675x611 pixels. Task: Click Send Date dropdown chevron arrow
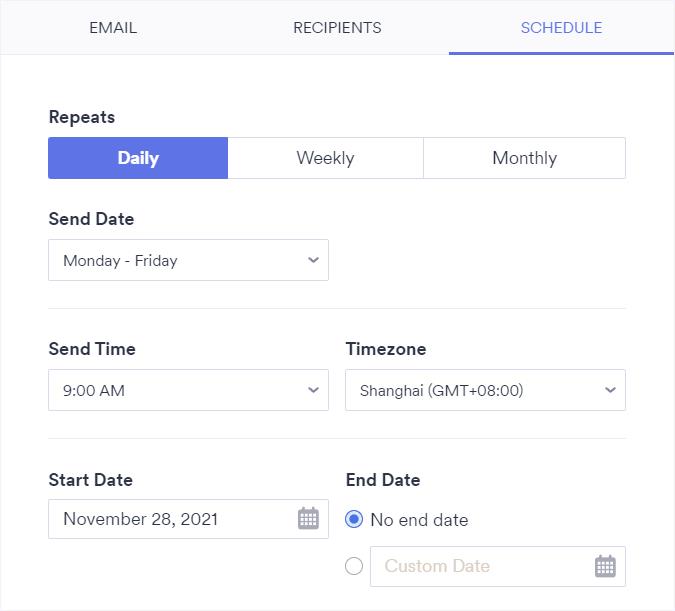tap(313, 260)
